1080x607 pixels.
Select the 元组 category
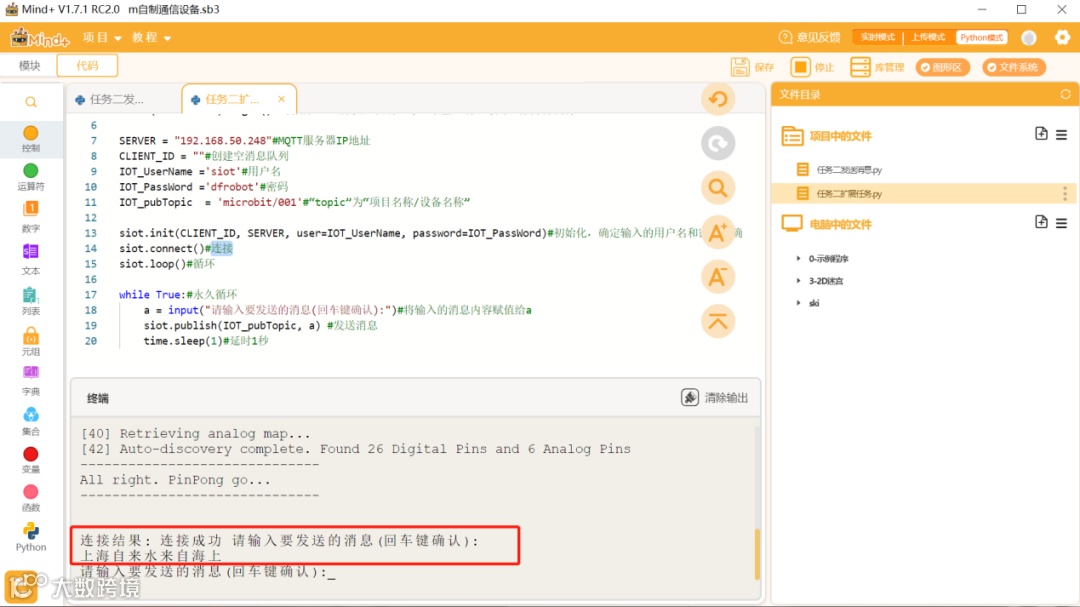(30, 342)
